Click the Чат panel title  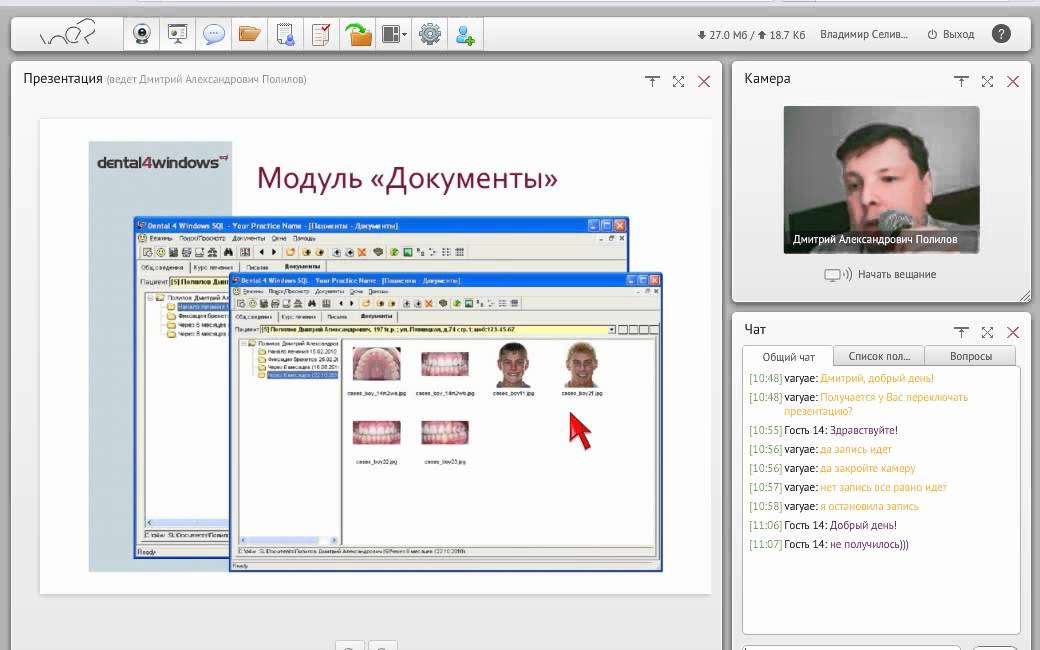(755, 330)
